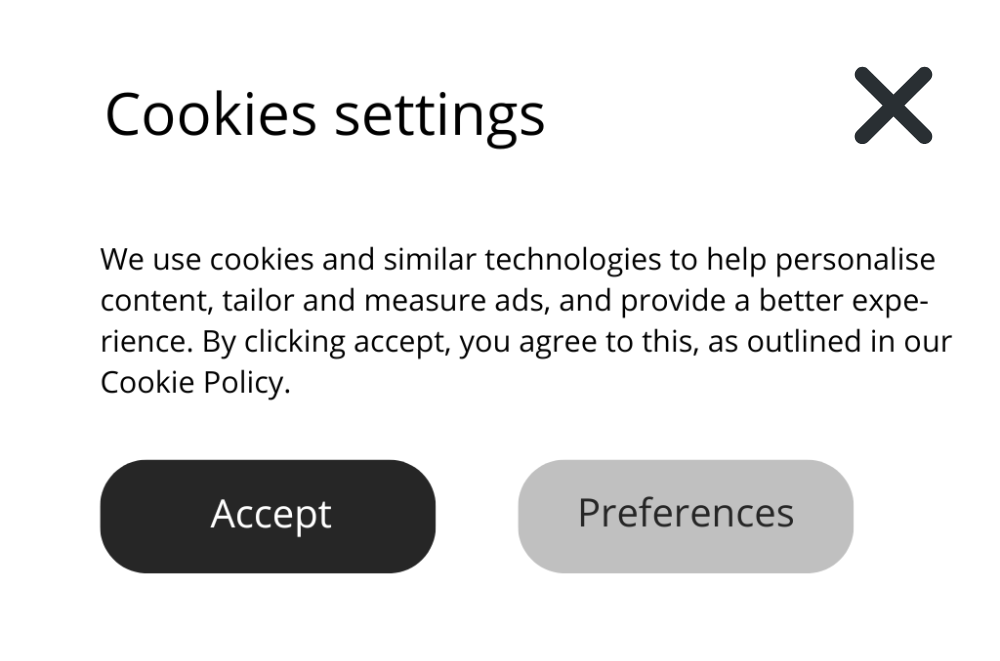
Task: Click the 'Accept' label text
Action: pos(271,514)
